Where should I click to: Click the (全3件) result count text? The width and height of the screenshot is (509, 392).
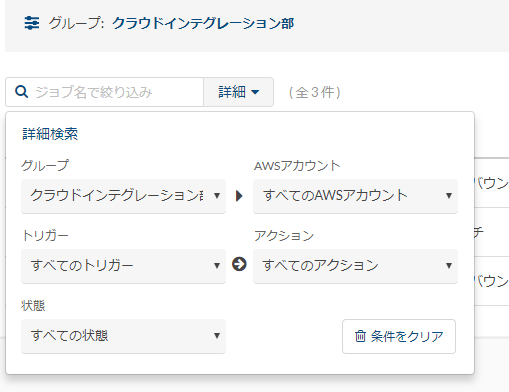[315, 92]
